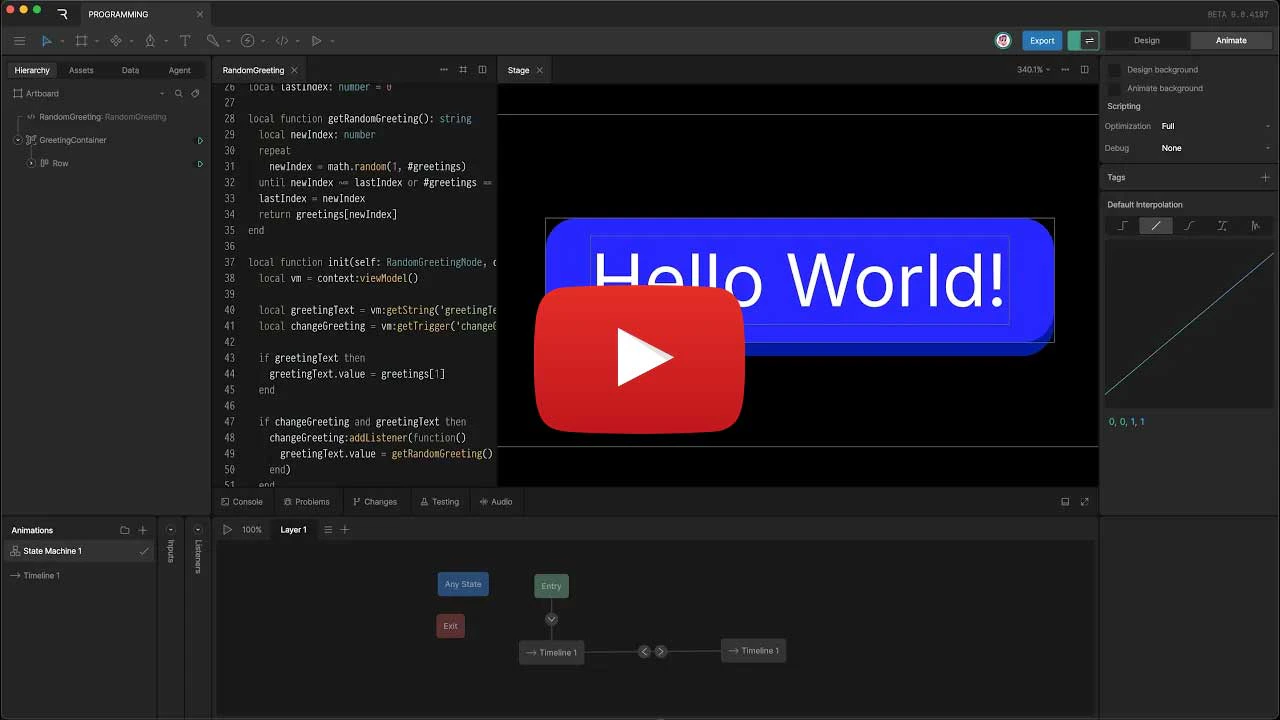Image resolution: width=1280 pixels, height=720 pixels.
Task: Open the hamburger main menu
Action: pos(19,41)
